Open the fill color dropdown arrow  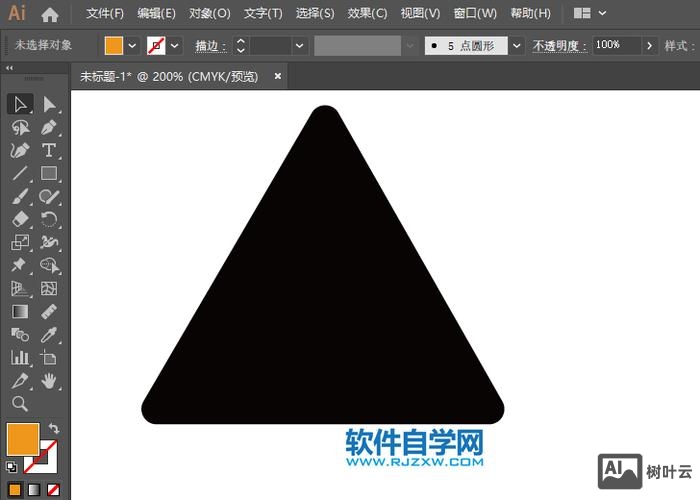click(132, 46)
